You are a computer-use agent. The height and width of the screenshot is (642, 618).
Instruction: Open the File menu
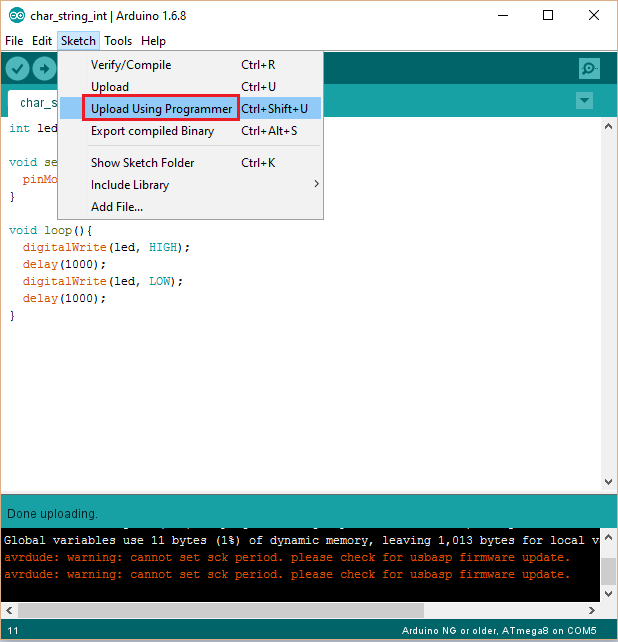(x=14, y=41)
